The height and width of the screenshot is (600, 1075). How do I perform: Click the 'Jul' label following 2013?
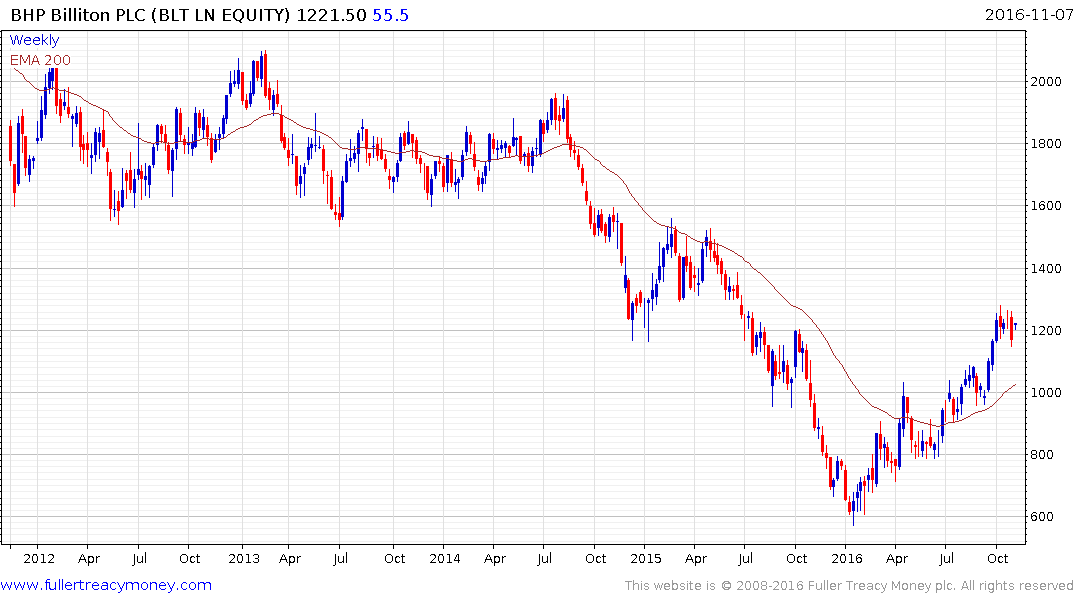pos(340,558)
